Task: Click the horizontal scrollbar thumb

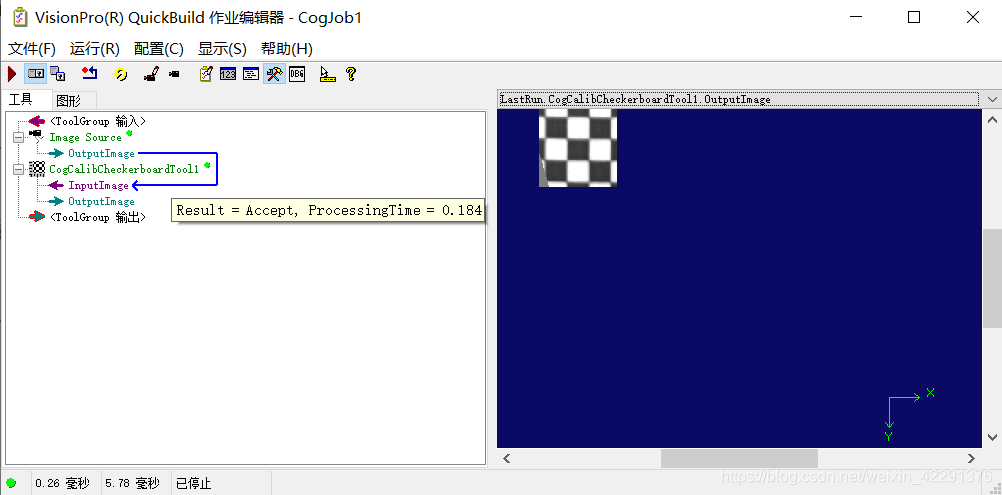Action: 739,459
